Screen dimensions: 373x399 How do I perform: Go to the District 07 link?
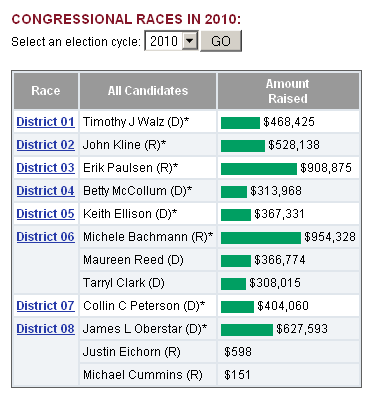point(46,306)
